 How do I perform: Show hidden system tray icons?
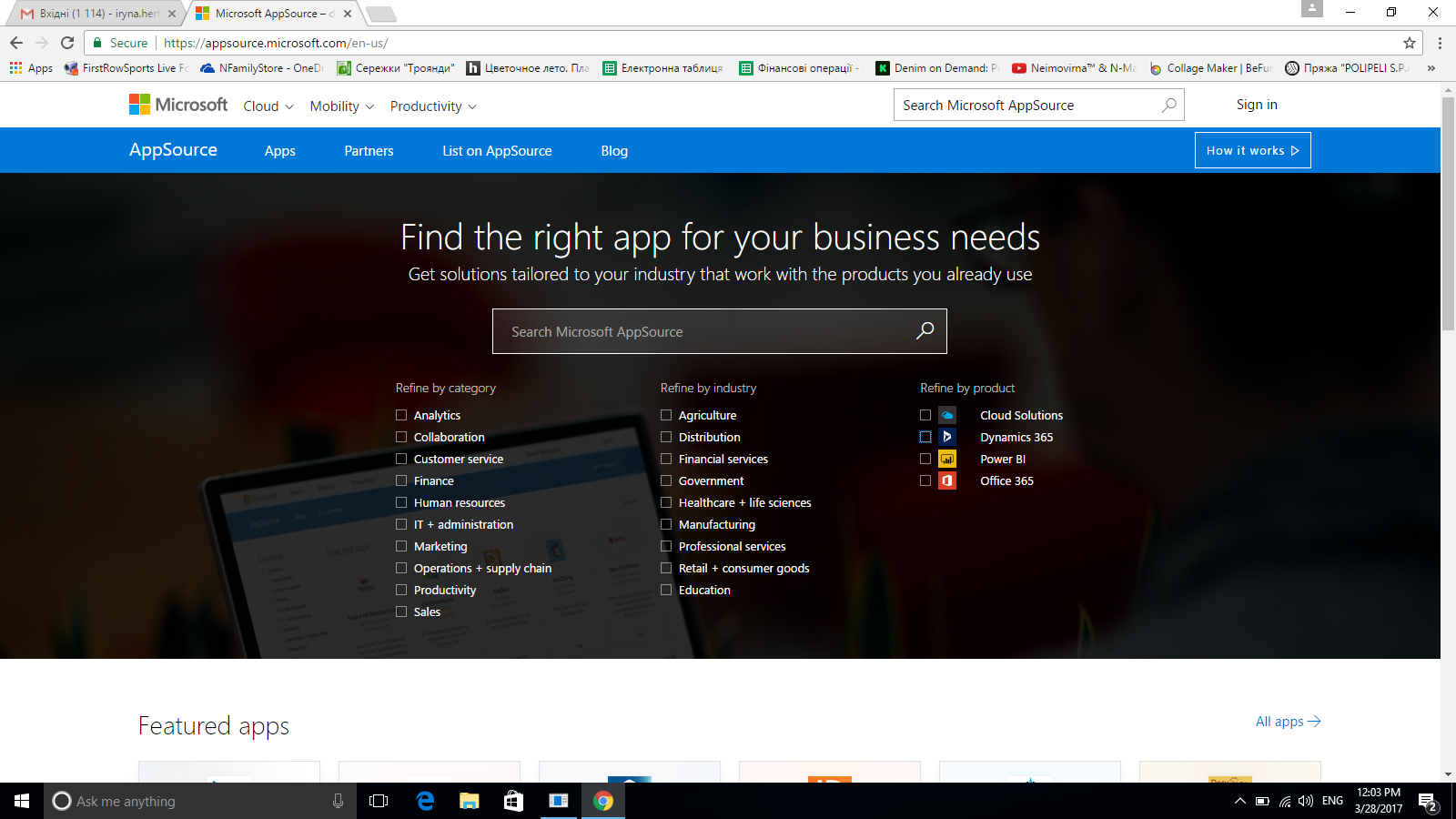[x=1239, y=801]
